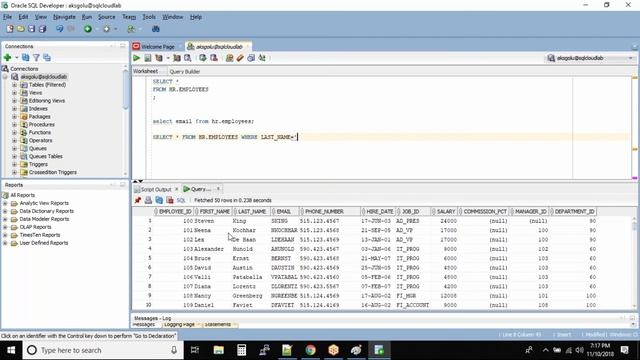
Task: Switch to the Script Output tab
Action: tap(156, 189)
